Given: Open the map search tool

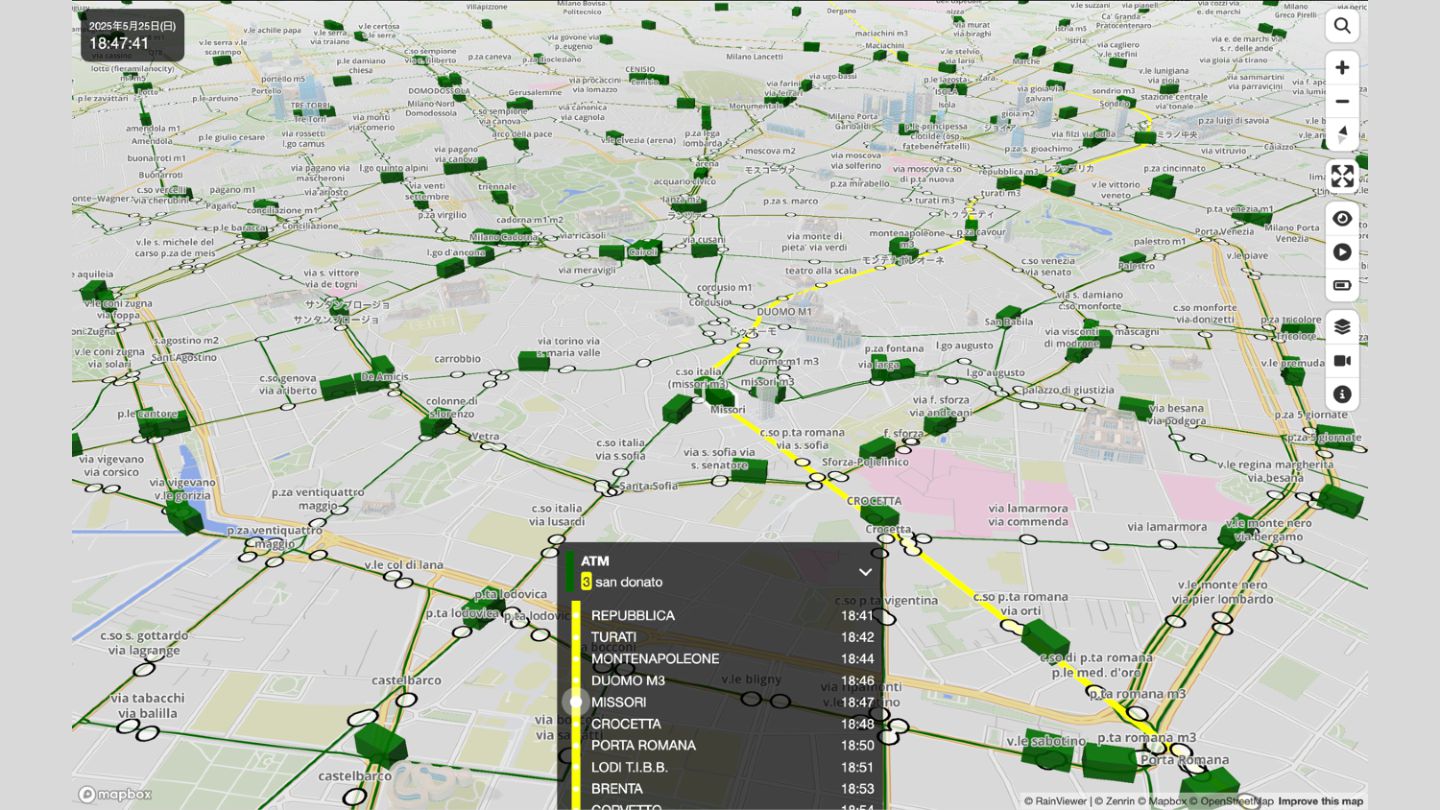Looking at the screenshot, I should point(1342,26).
